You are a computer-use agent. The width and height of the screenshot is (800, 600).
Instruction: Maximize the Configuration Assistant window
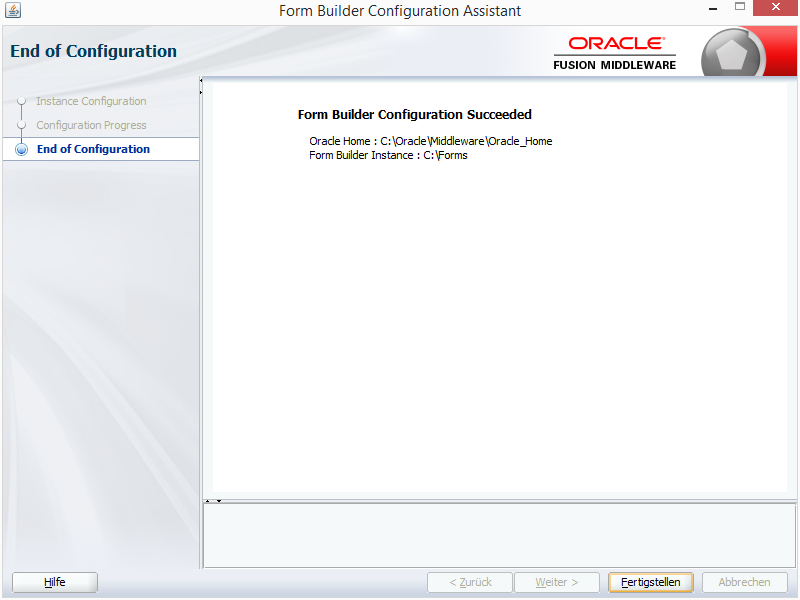tap(740, 7)
